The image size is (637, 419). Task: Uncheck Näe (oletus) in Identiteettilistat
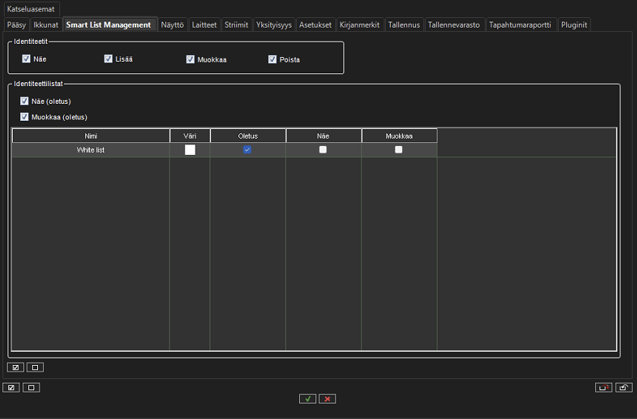tap(24, 101)
